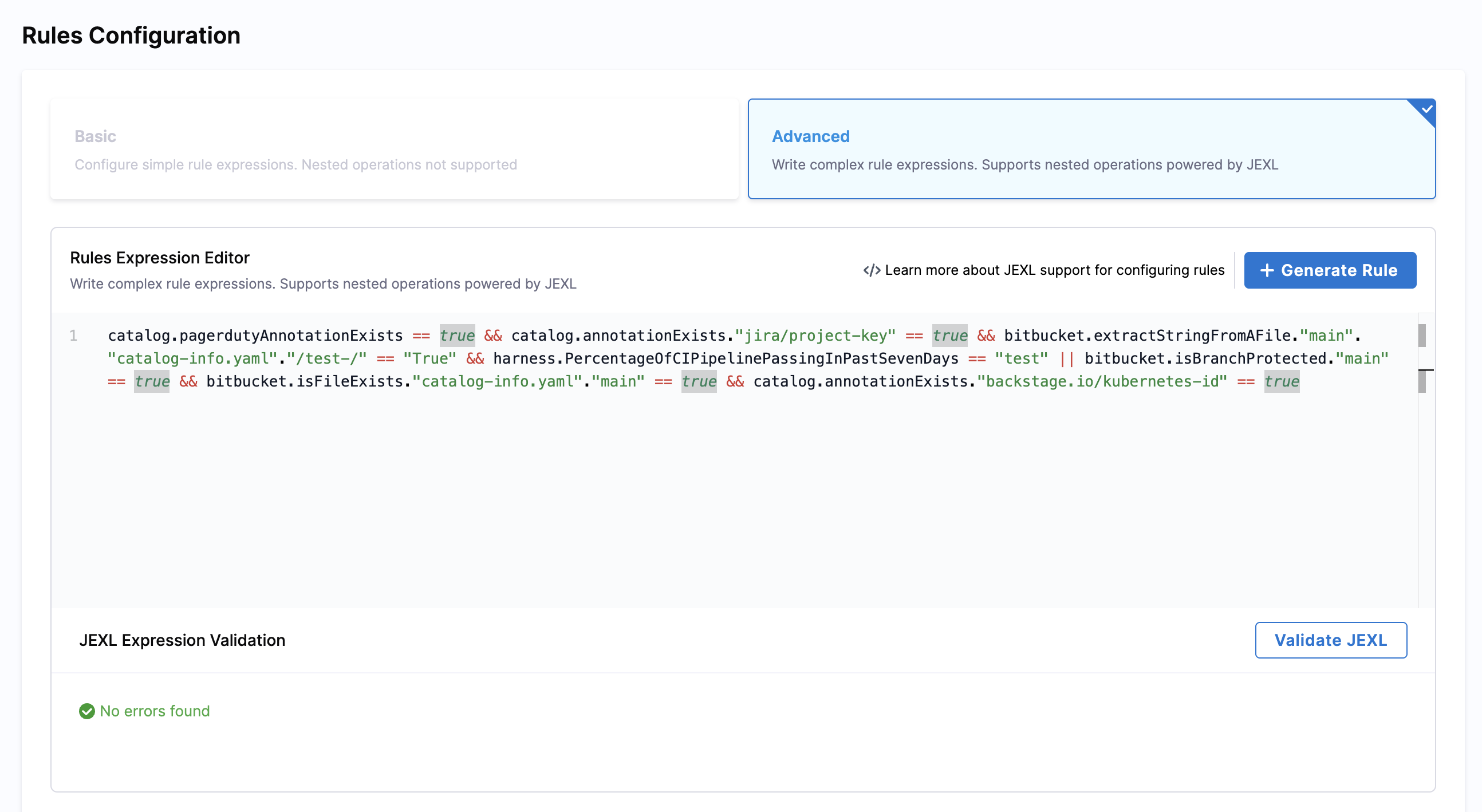
Task: Open Learn more about JEXL support link
Action: pos(1054,270)
